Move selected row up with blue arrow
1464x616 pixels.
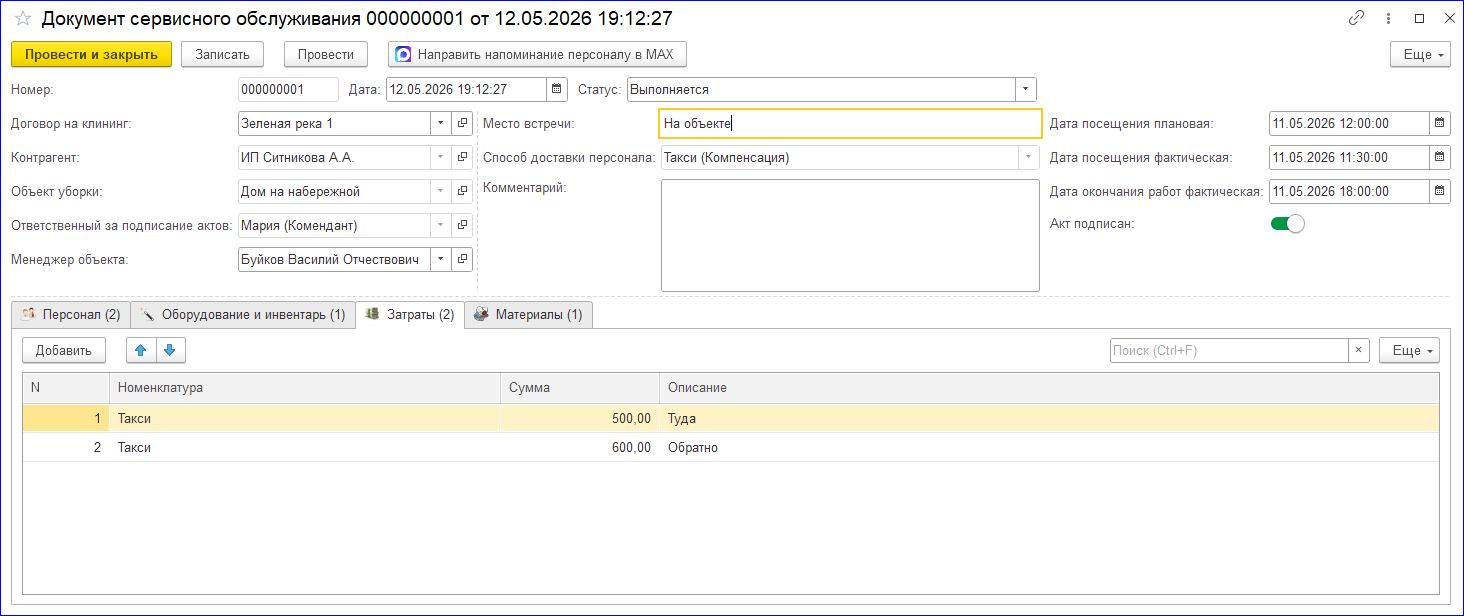(141, 350)
